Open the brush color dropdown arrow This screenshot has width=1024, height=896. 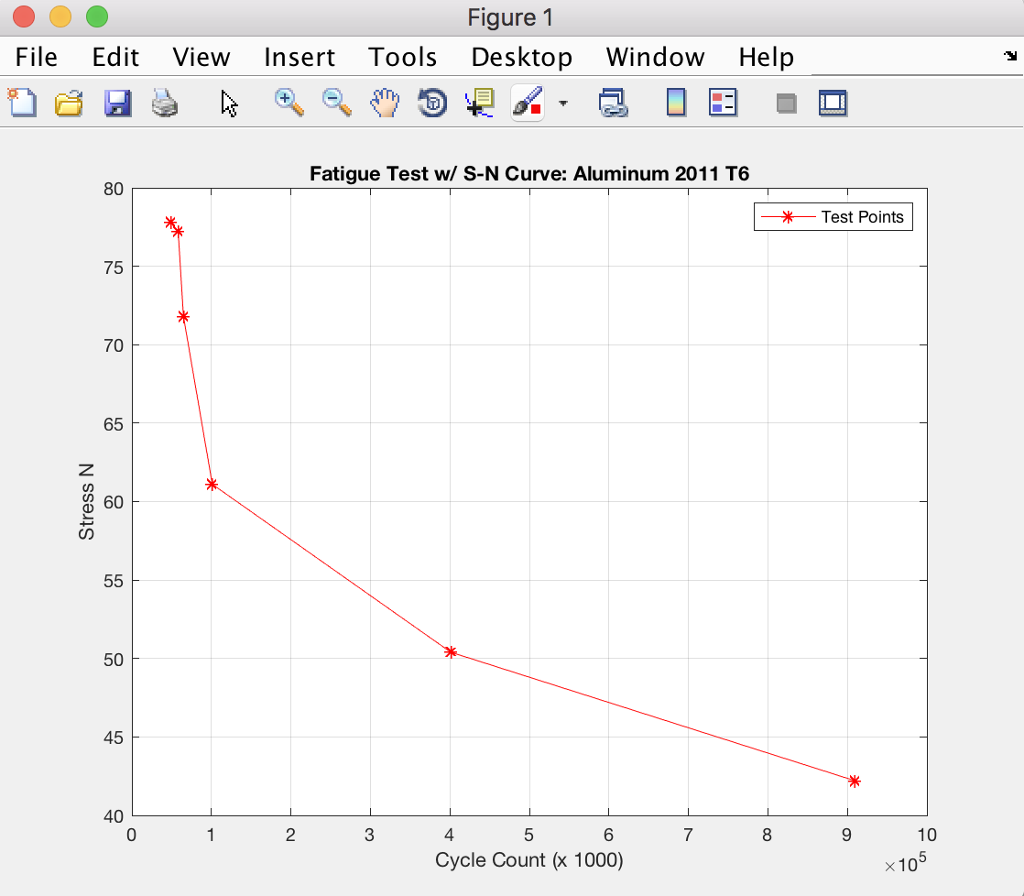[563, 104]
